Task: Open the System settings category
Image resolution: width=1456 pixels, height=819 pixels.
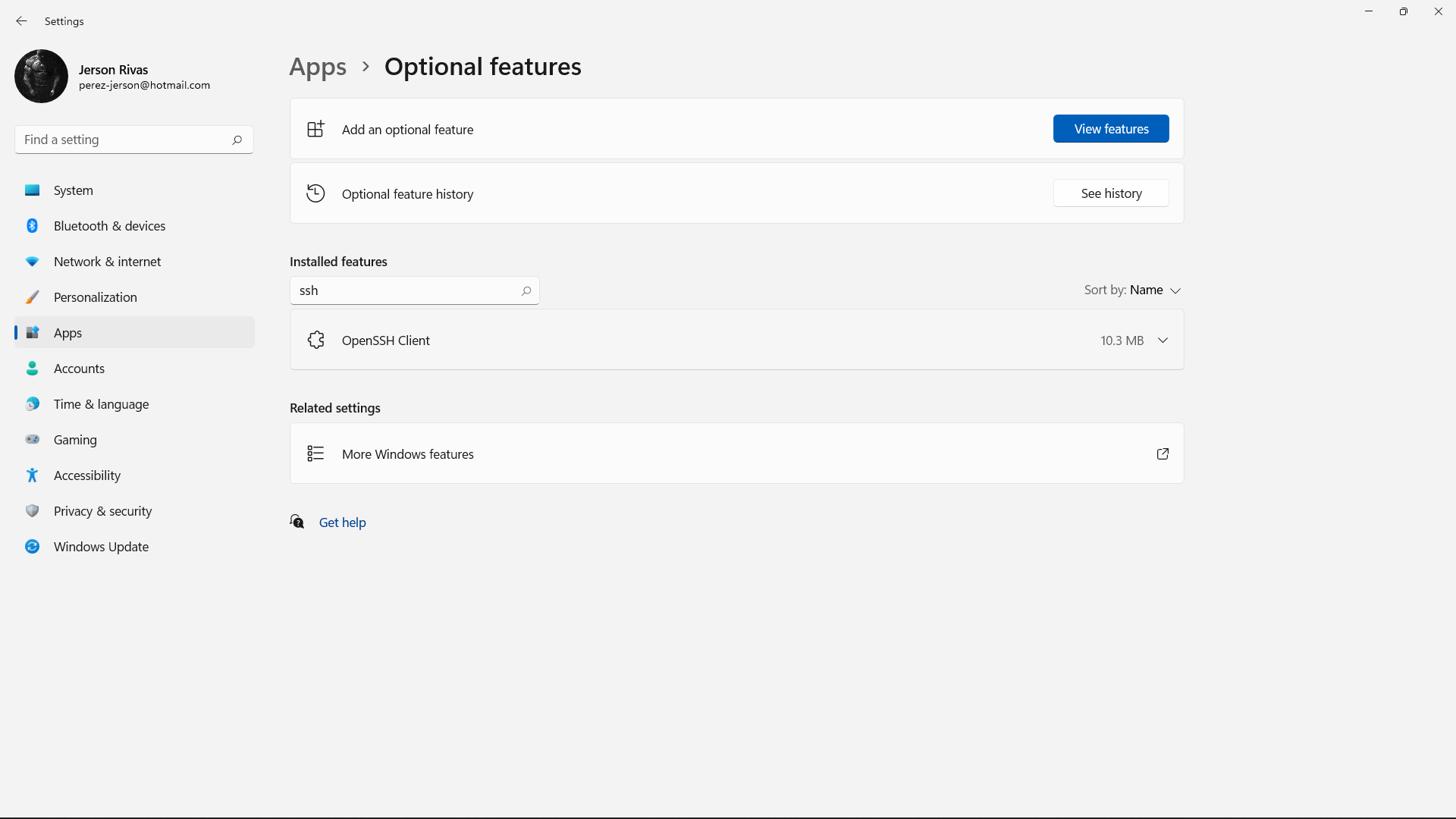Action: 74,190
